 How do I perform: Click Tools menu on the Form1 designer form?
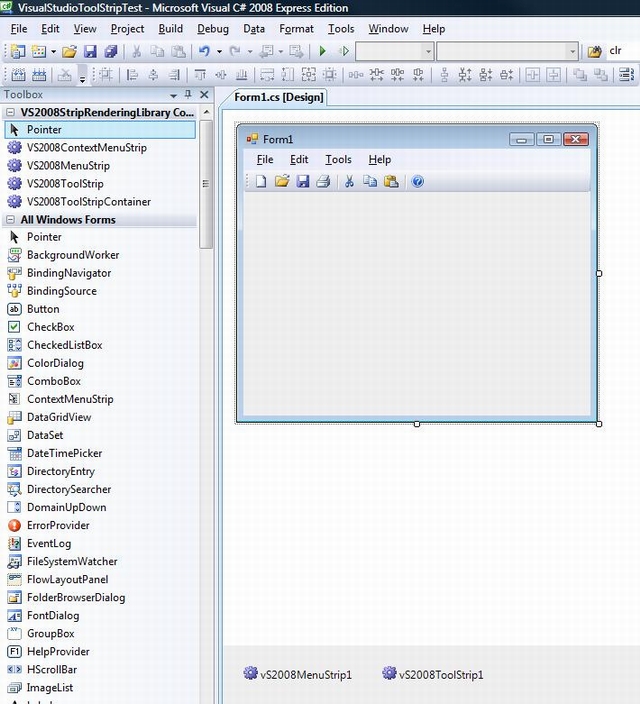click(338, 159)
